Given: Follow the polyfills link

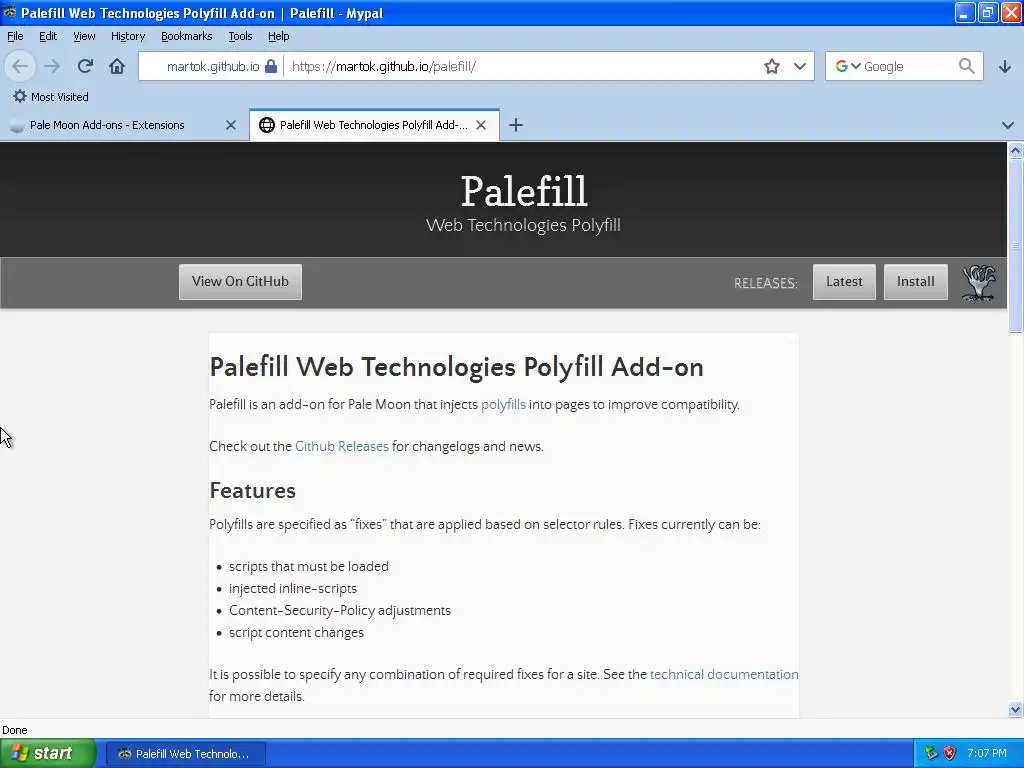Looking at the screenshot, I should pyautogui.click(x=503, y=404).
